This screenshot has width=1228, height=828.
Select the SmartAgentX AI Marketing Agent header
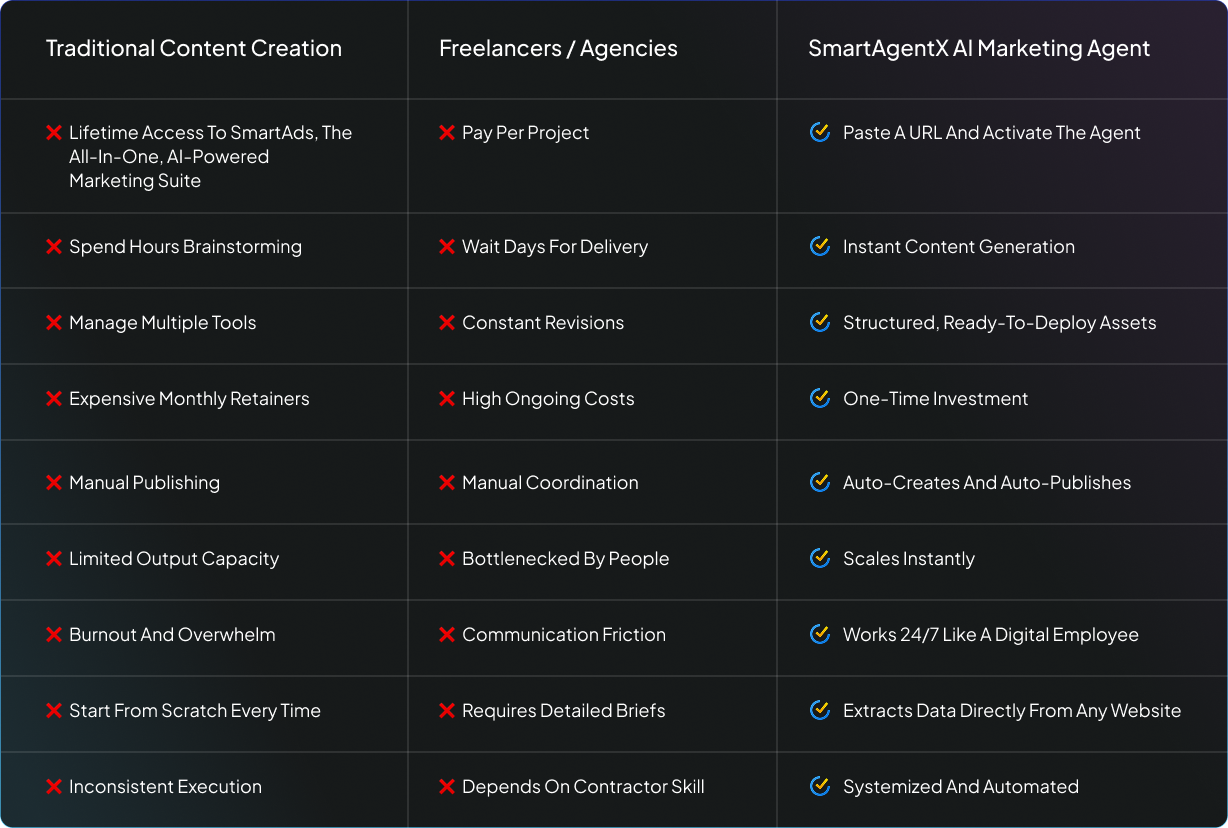tap(979, 48)
